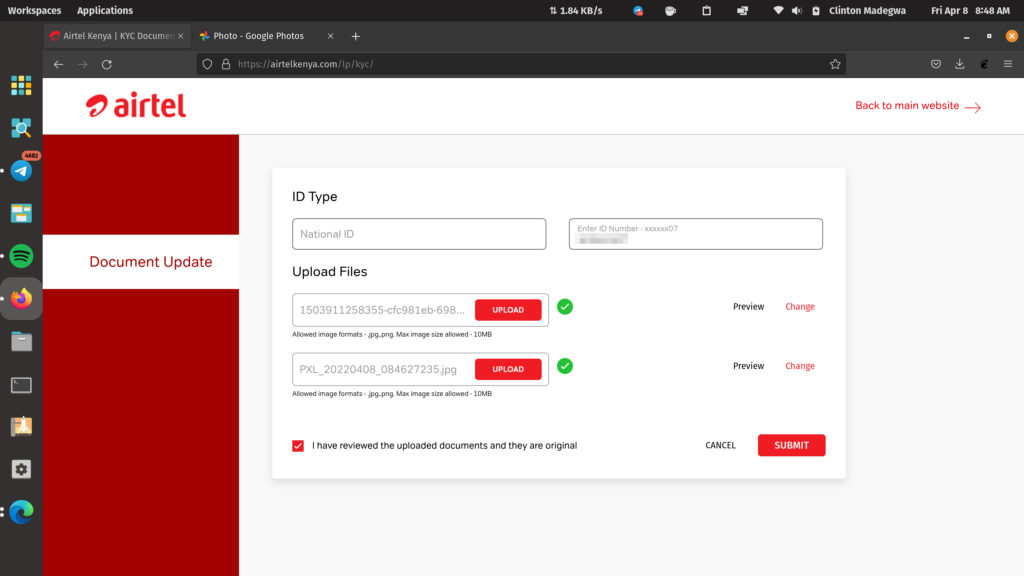Open the National ID type field
The width and height of the screenshot is (1024, 576).
pos(419,234)
